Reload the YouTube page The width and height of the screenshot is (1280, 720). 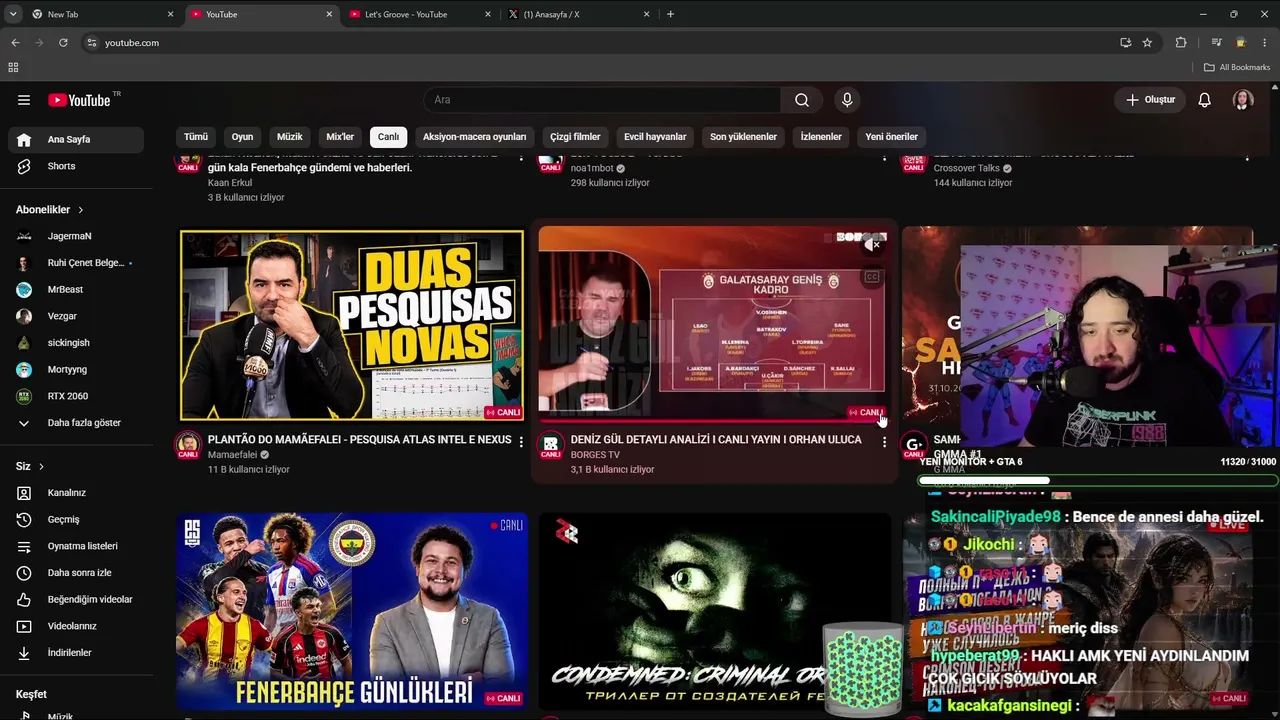[63, 43]
